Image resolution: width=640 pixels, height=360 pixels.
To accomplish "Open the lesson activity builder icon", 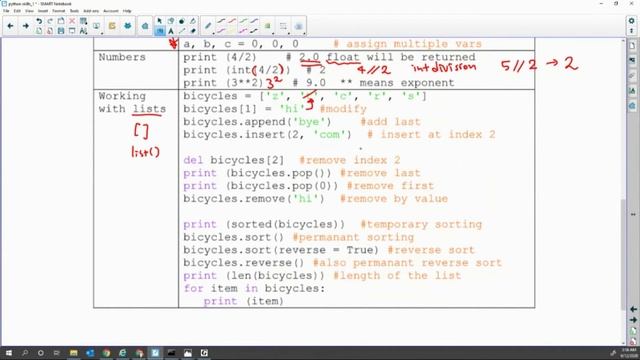I will pyautogui.click(x=145, y=26).
